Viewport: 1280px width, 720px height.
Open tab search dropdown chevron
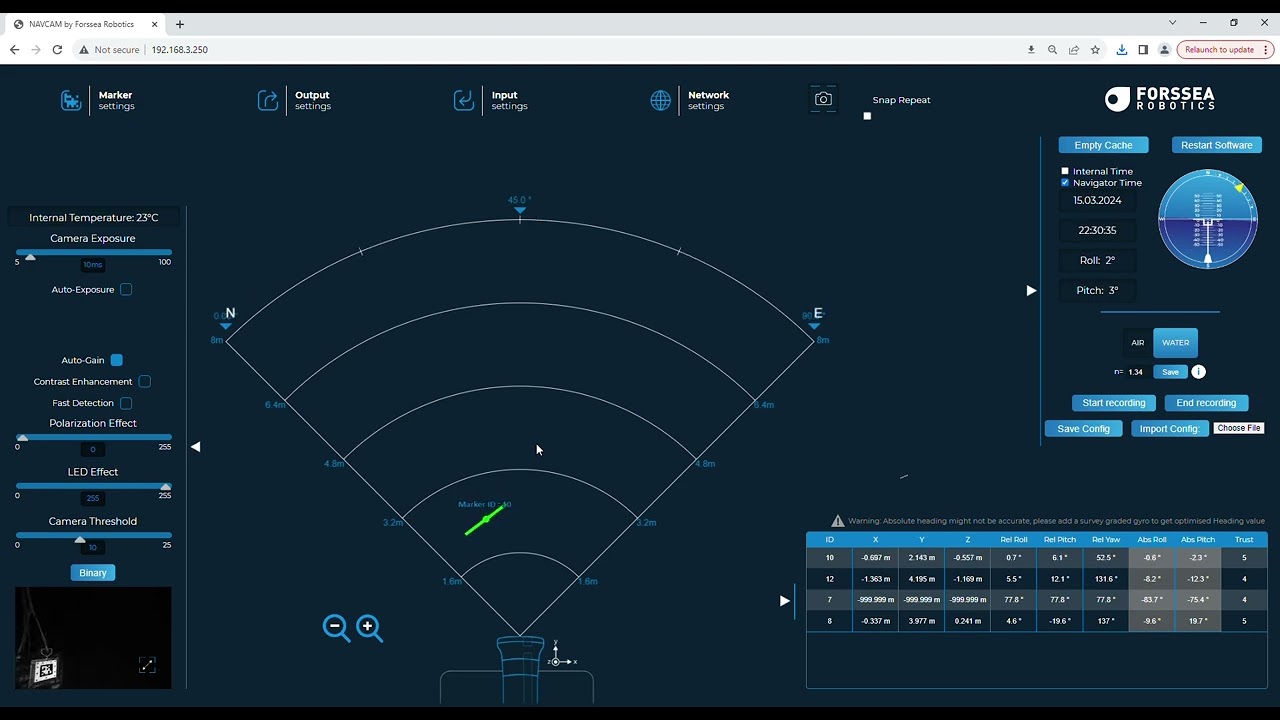coord(1173,23)
